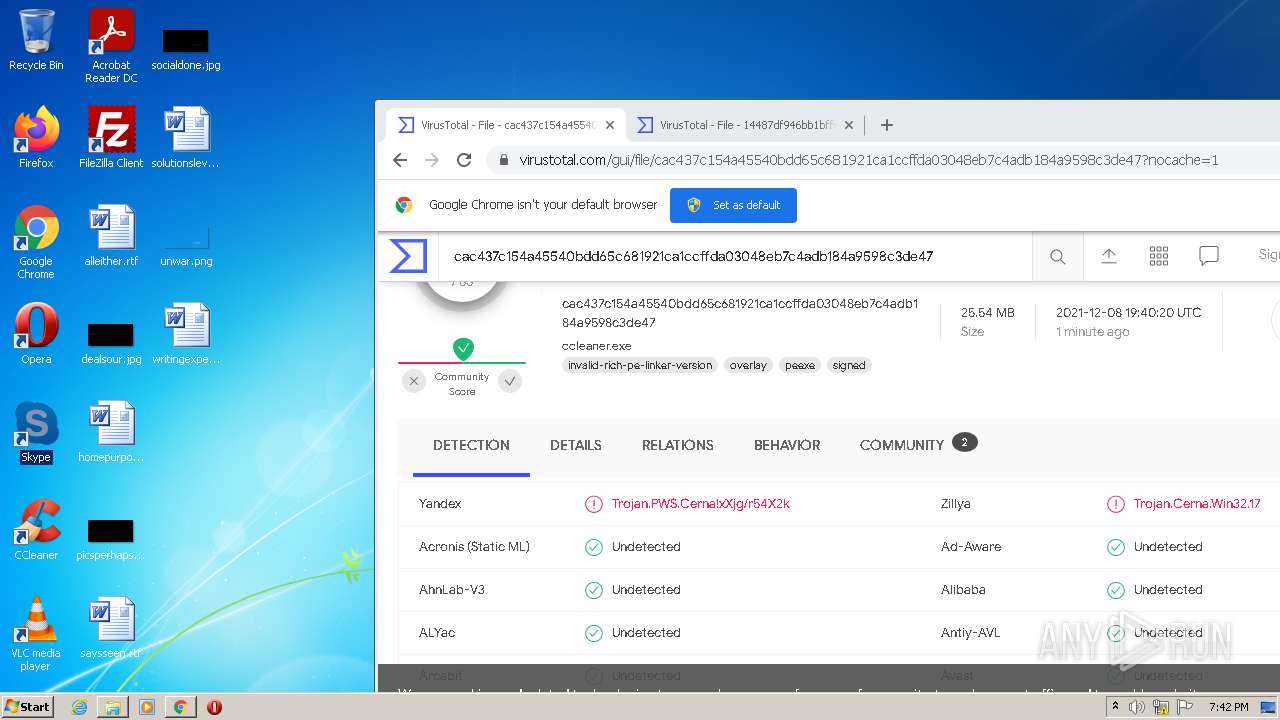
Task: Launch Firefox from the desktop
Action: 36,138
